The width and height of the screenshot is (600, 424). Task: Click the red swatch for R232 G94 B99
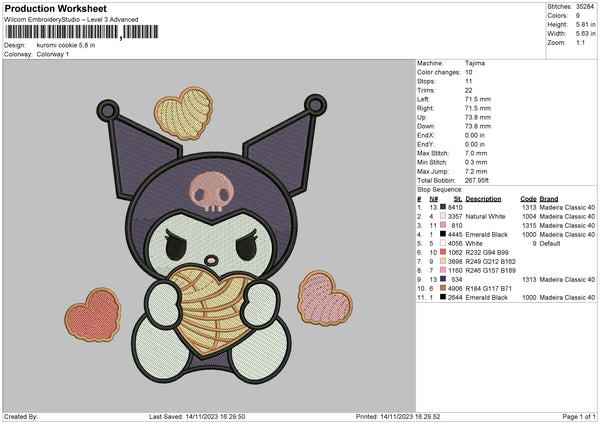click(x=443, y=252)
